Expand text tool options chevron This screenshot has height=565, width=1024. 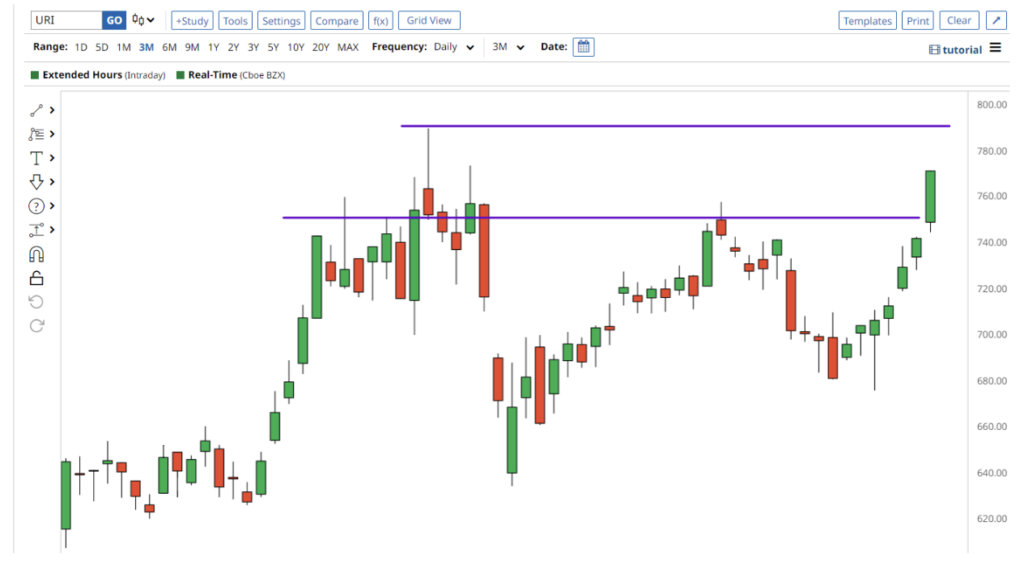click(x=52, y=158)
